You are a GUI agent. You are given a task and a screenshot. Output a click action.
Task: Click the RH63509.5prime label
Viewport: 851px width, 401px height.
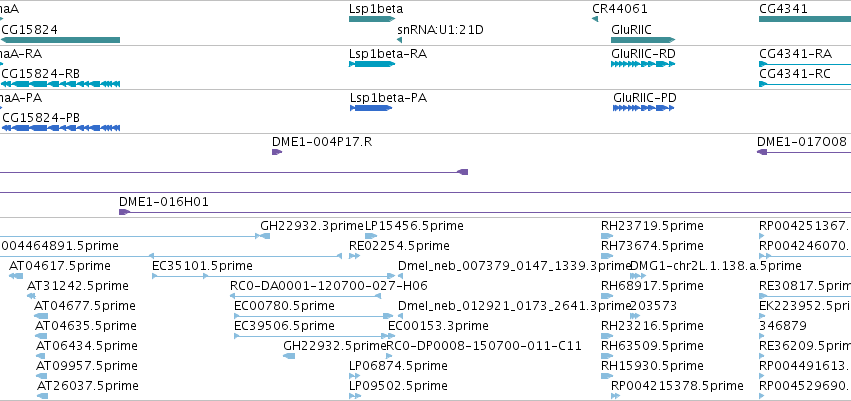pyautogui.click(x=652, y=346)
